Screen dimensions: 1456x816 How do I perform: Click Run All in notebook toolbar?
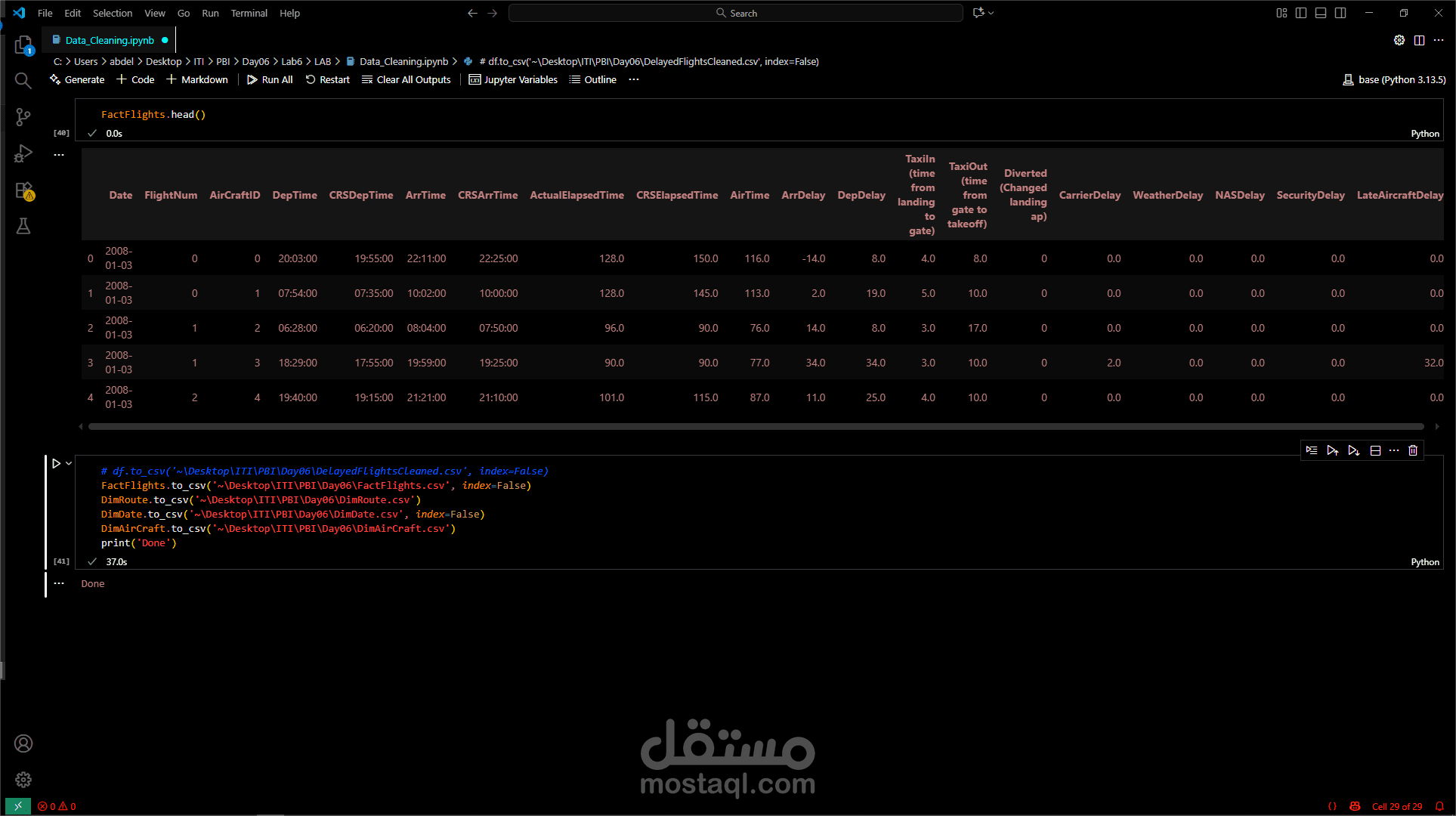(x=270, y=79)
